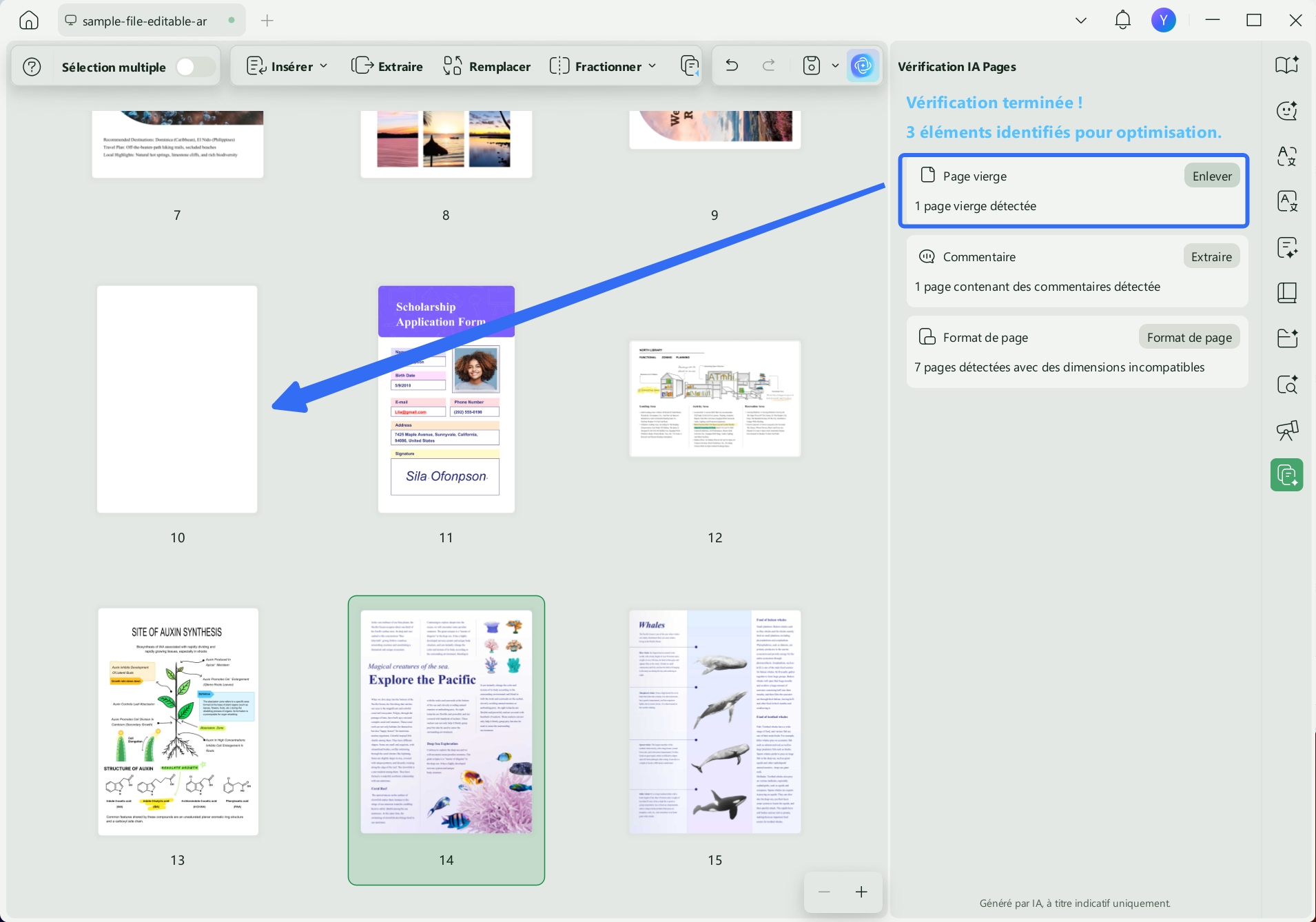The image size is (1316, 922).
Task: Open the AI chat smiley sidebar icon
Action: 1286,110
